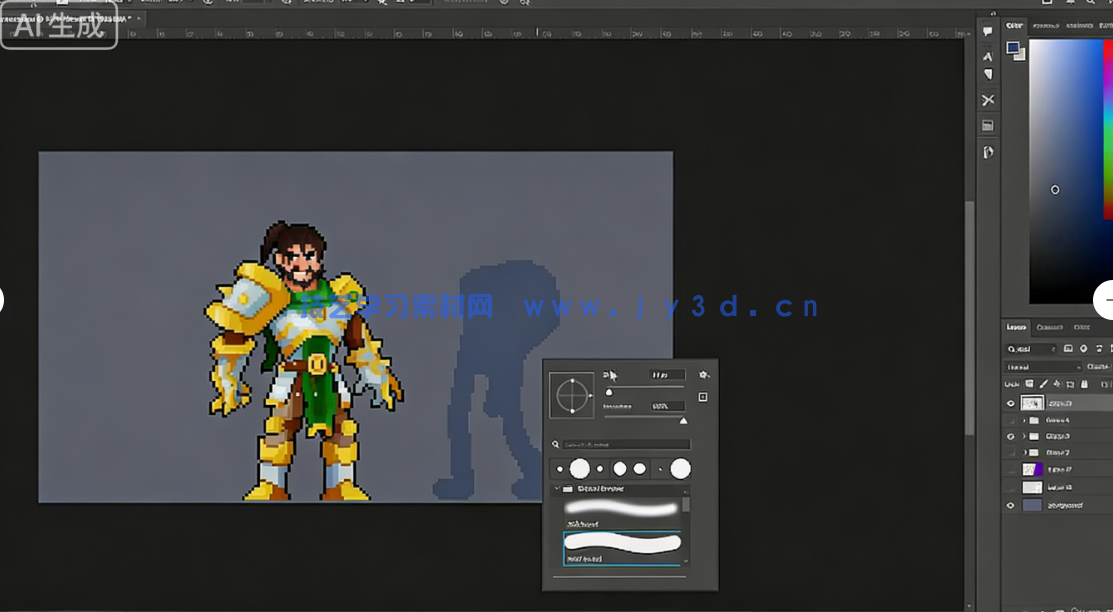Hide the top selected layer via eye icon

tap(1010, 403)
